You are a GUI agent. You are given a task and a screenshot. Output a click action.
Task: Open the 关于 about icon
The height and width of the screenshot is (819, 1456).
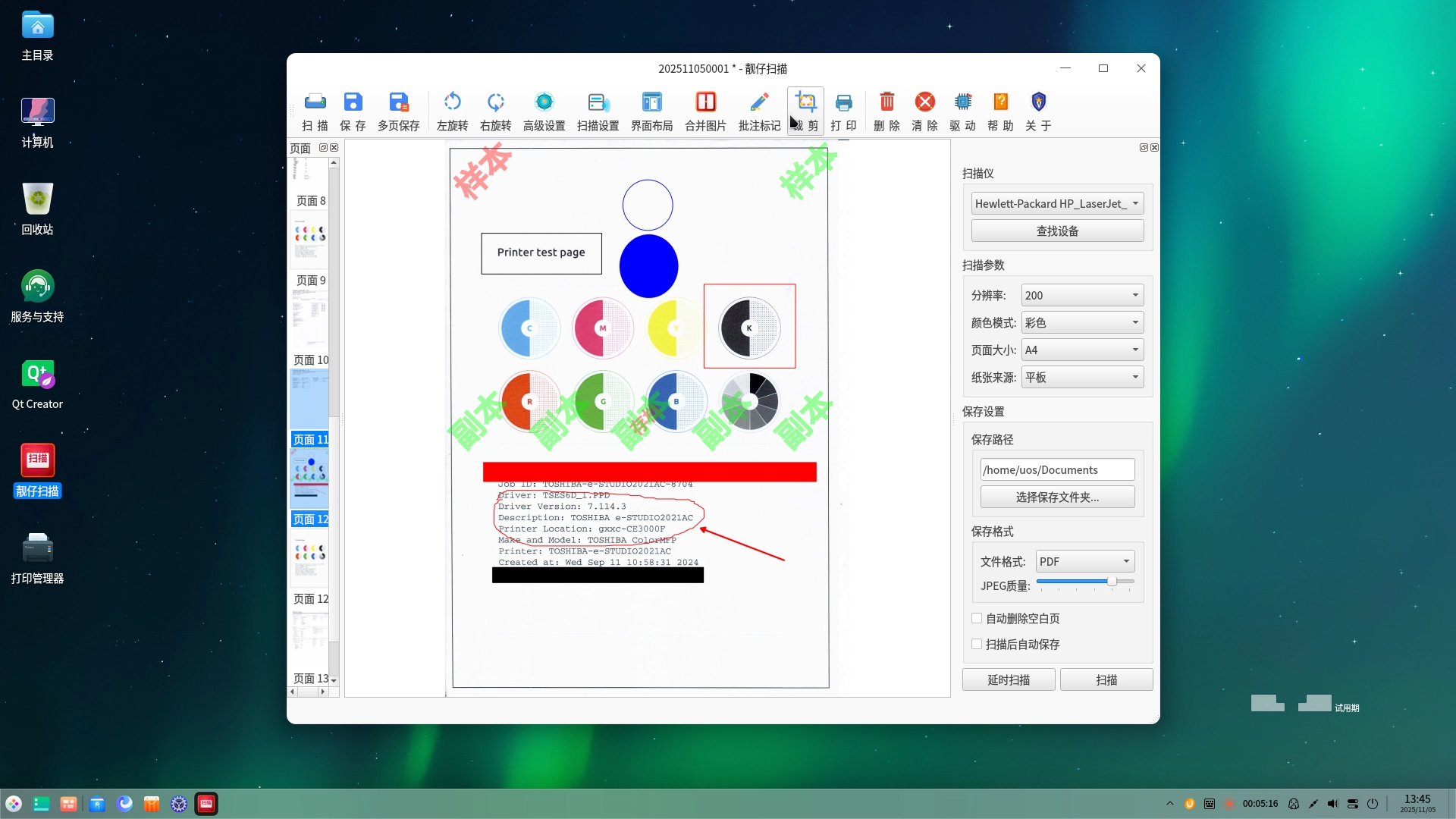(1039, 111)
